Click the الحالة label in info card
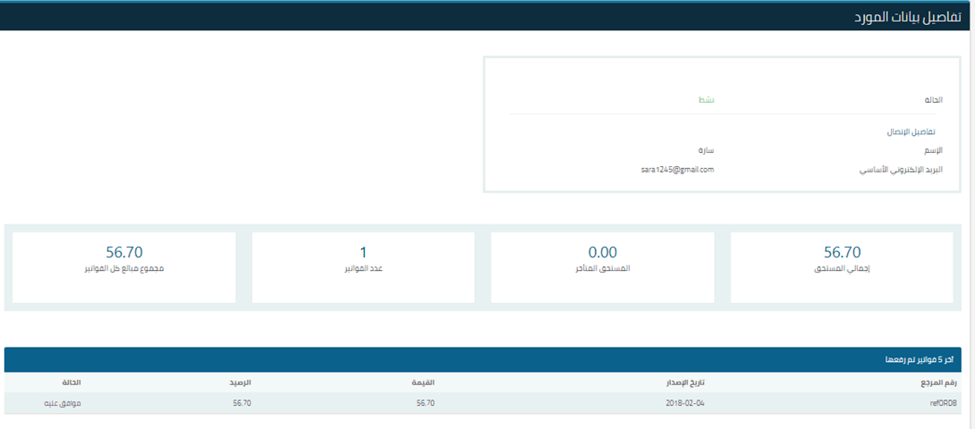This screenshot has width=975, height=429. click(933, 101)
